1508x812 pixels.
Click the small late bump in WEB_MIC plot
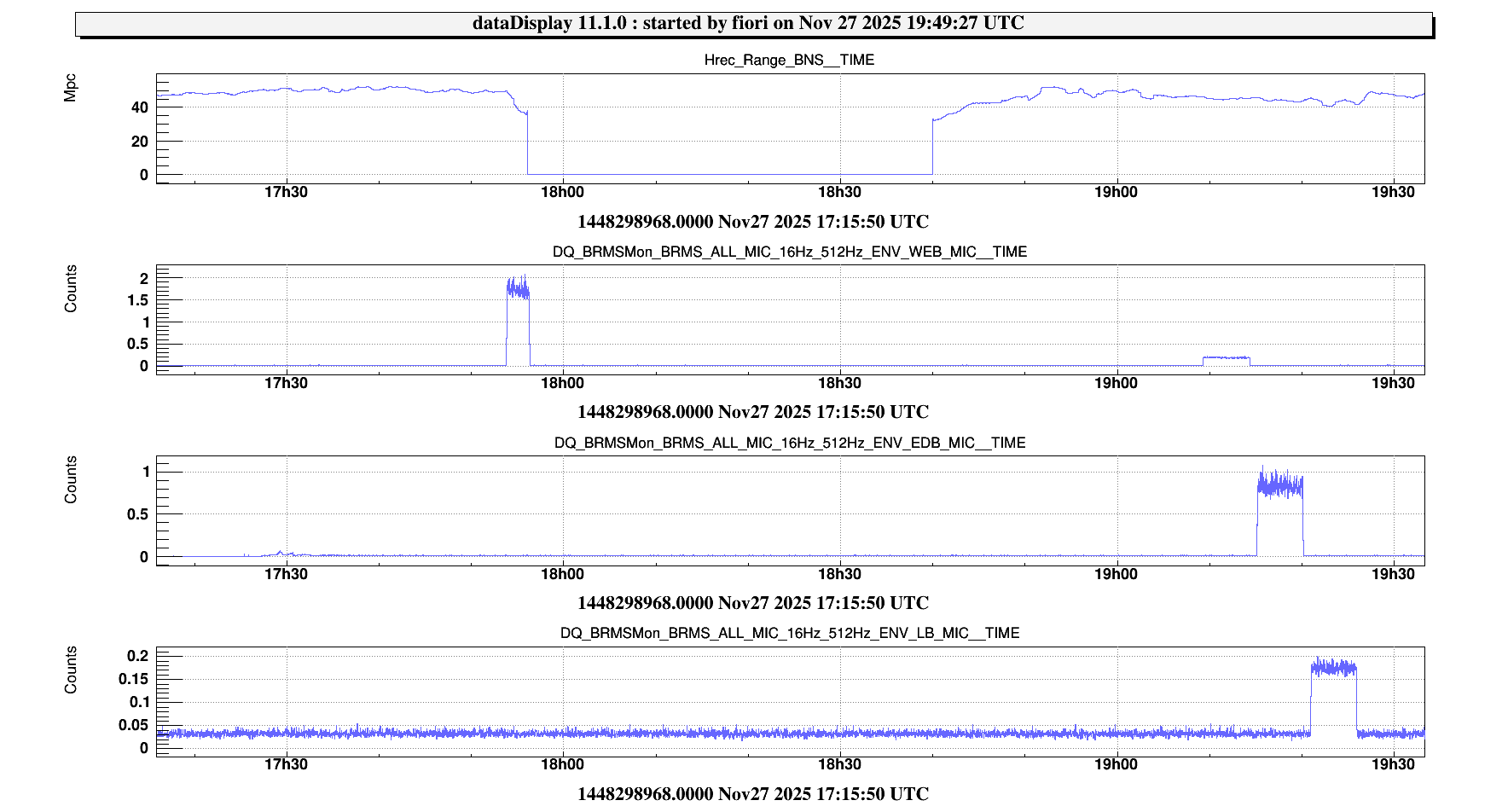click(1226, 359)
